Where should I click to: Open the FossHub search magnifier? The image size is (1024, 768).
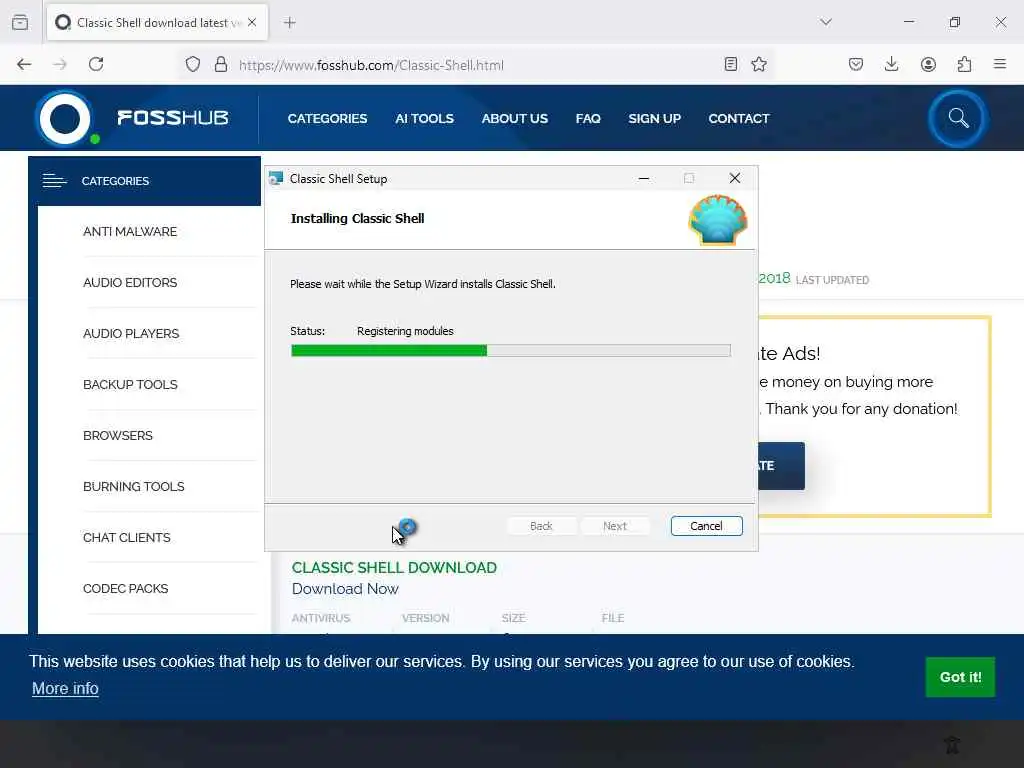coord(958,118)
